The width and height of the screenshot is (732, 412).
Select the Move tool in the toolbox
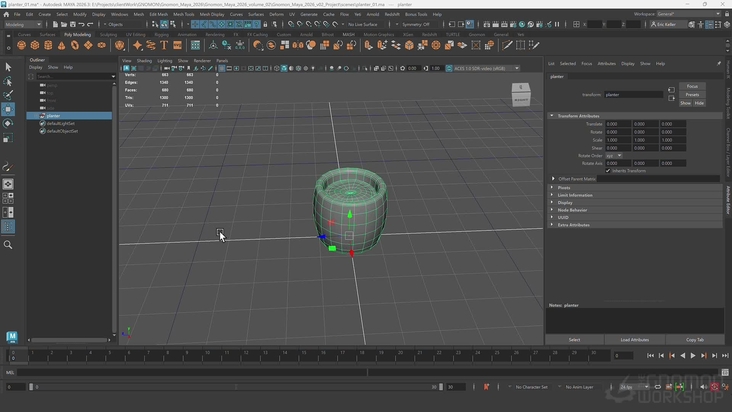click(8, 109)
